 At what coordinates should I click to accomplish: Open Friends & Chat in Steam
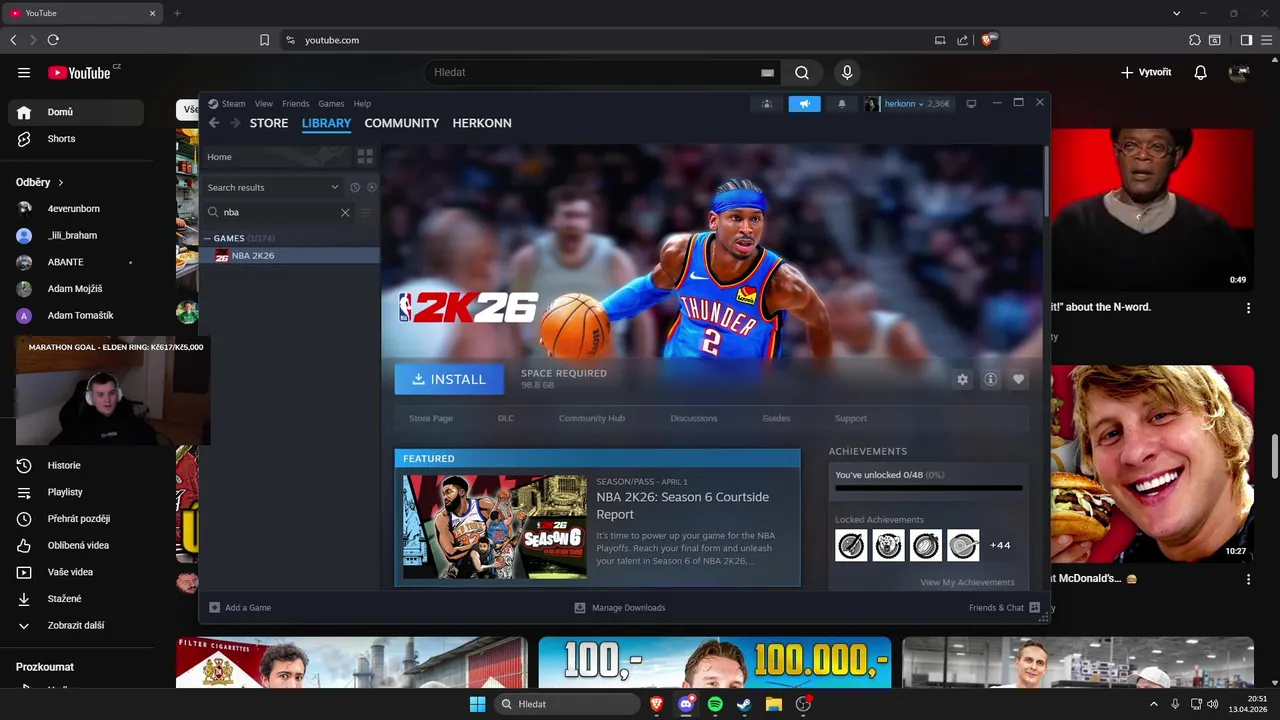point(1004,607)
